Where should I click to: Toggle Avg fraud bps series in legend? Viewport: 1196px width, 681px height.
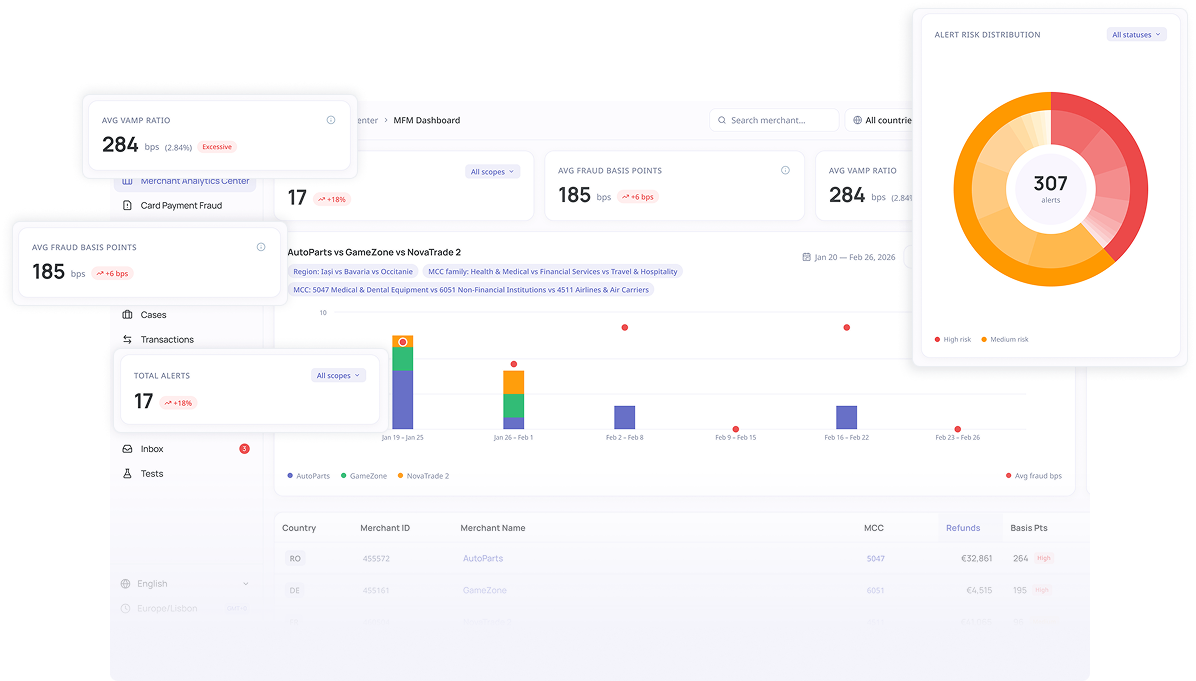(1034, 476)
